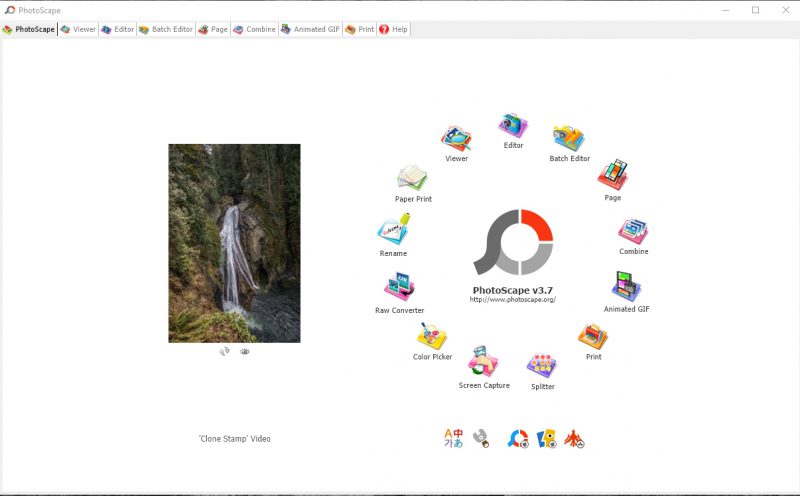This screenshot has height=496, width=800.
Task: Click the waterfall photo thumbnail
Action: (x=234, y=243)
